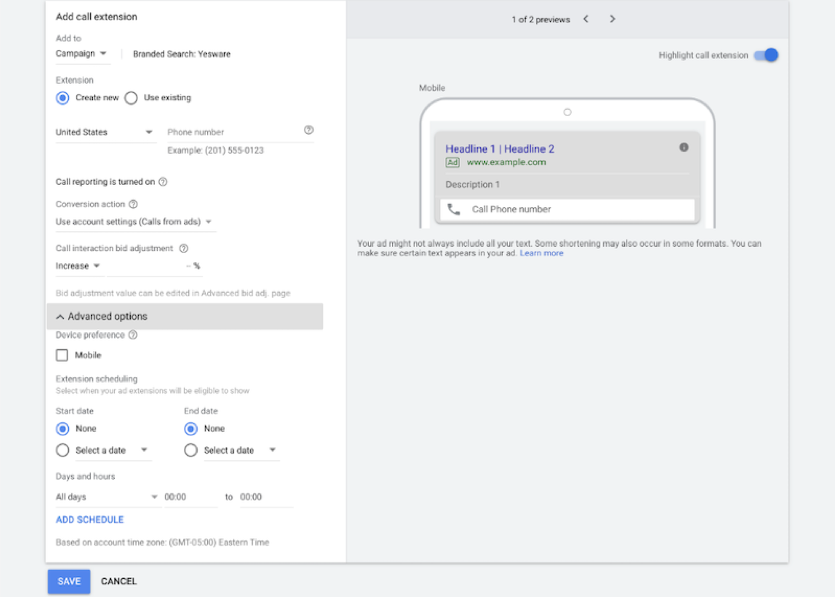Image resolution: width=835 pixels, height=597 pixels.
Task: Click the schedule end time 00:00 field
Action: click(266, 497)
